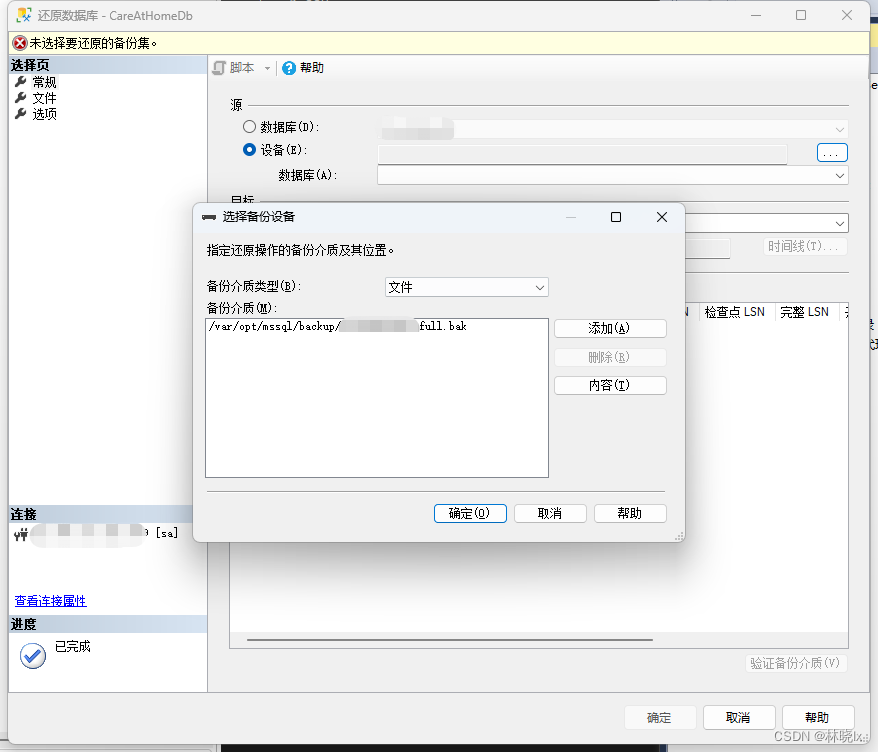
Task: Click the backup device dialog title icon
Action: tap(209, 217)
